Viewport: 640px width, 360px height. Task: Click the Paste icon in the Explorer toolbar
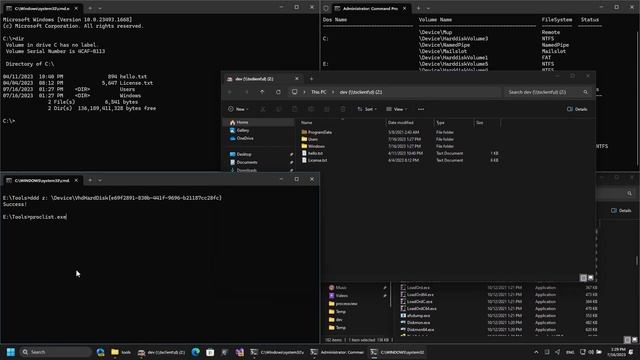295,109
